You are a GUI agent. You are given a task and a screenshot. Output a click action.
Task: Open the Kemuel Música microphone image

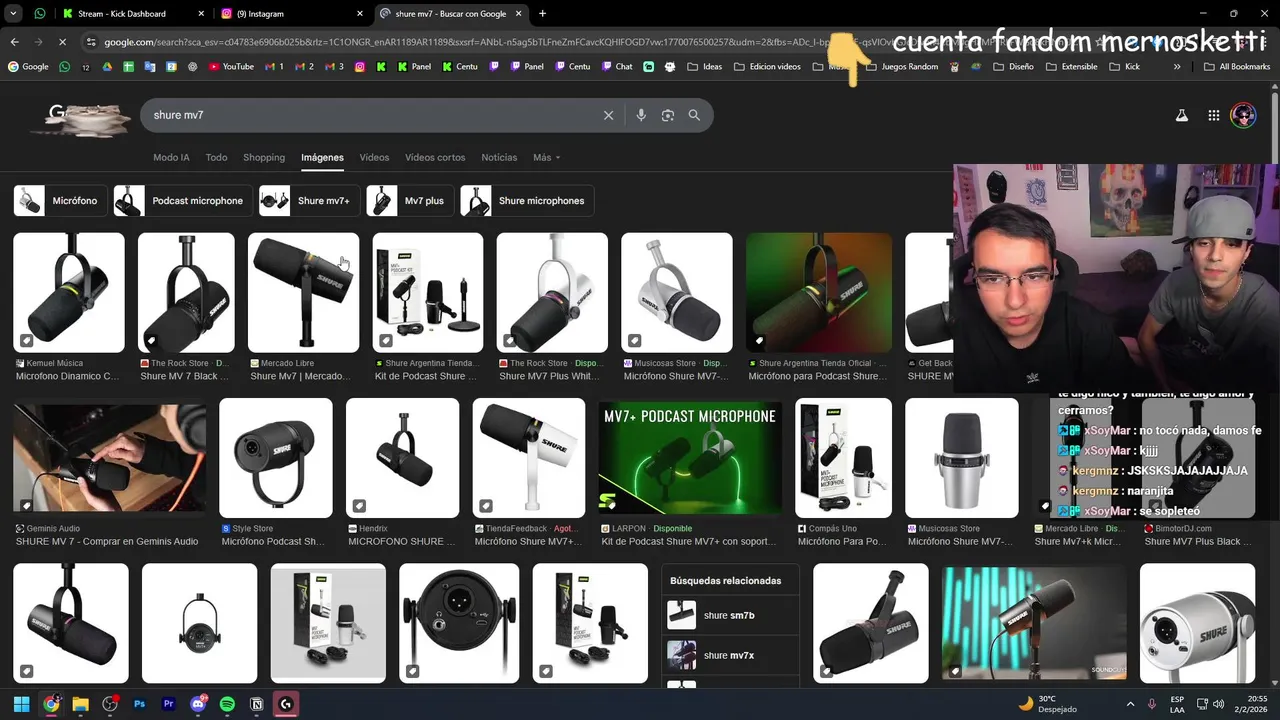[69, 293]
